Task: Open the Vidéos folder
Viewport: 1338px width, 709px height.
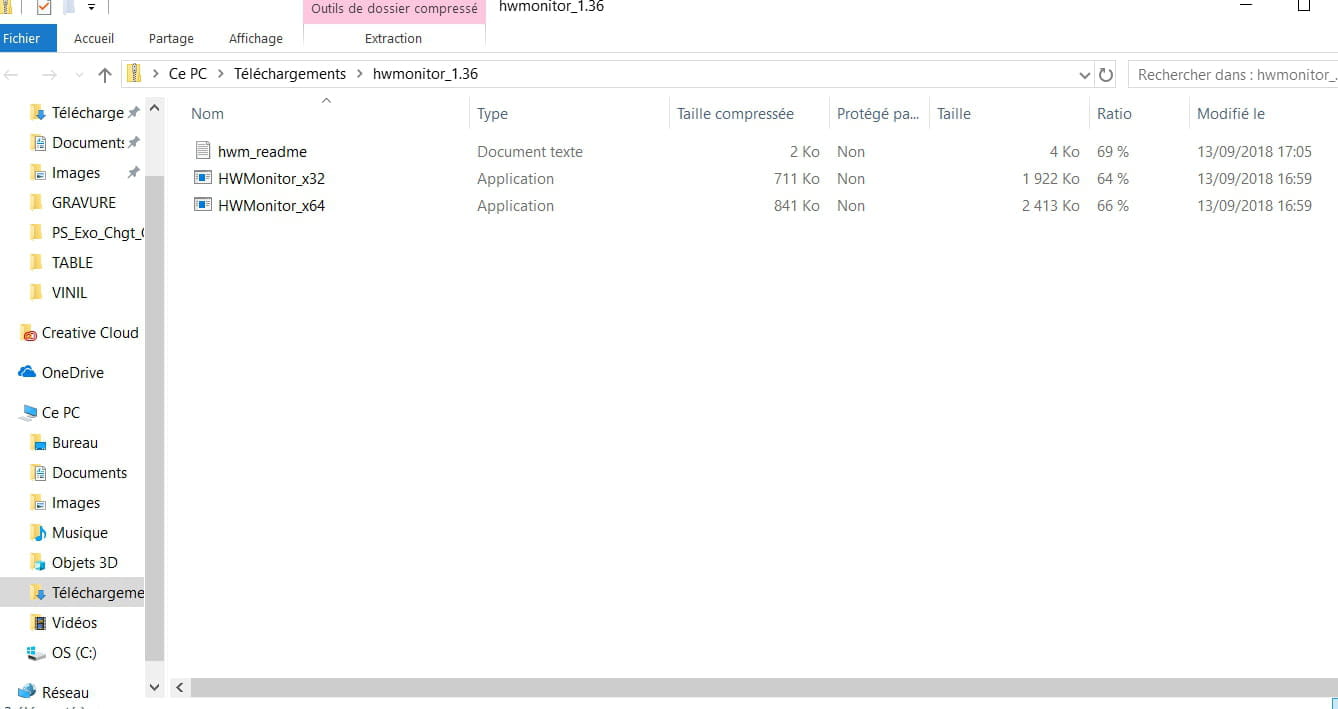Action: coord(74,623)
